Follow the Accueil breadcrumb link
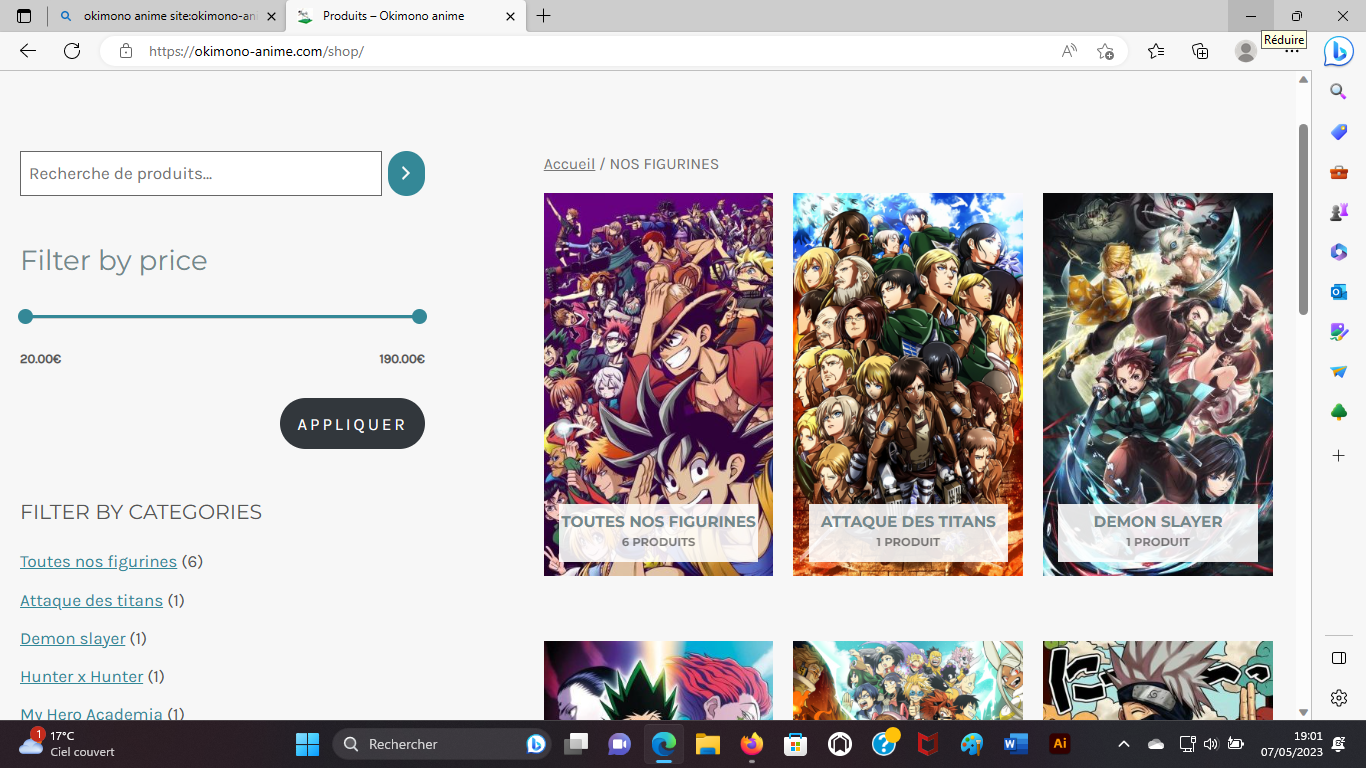This screenshot has height=768, width=1366. click(569, 164)
